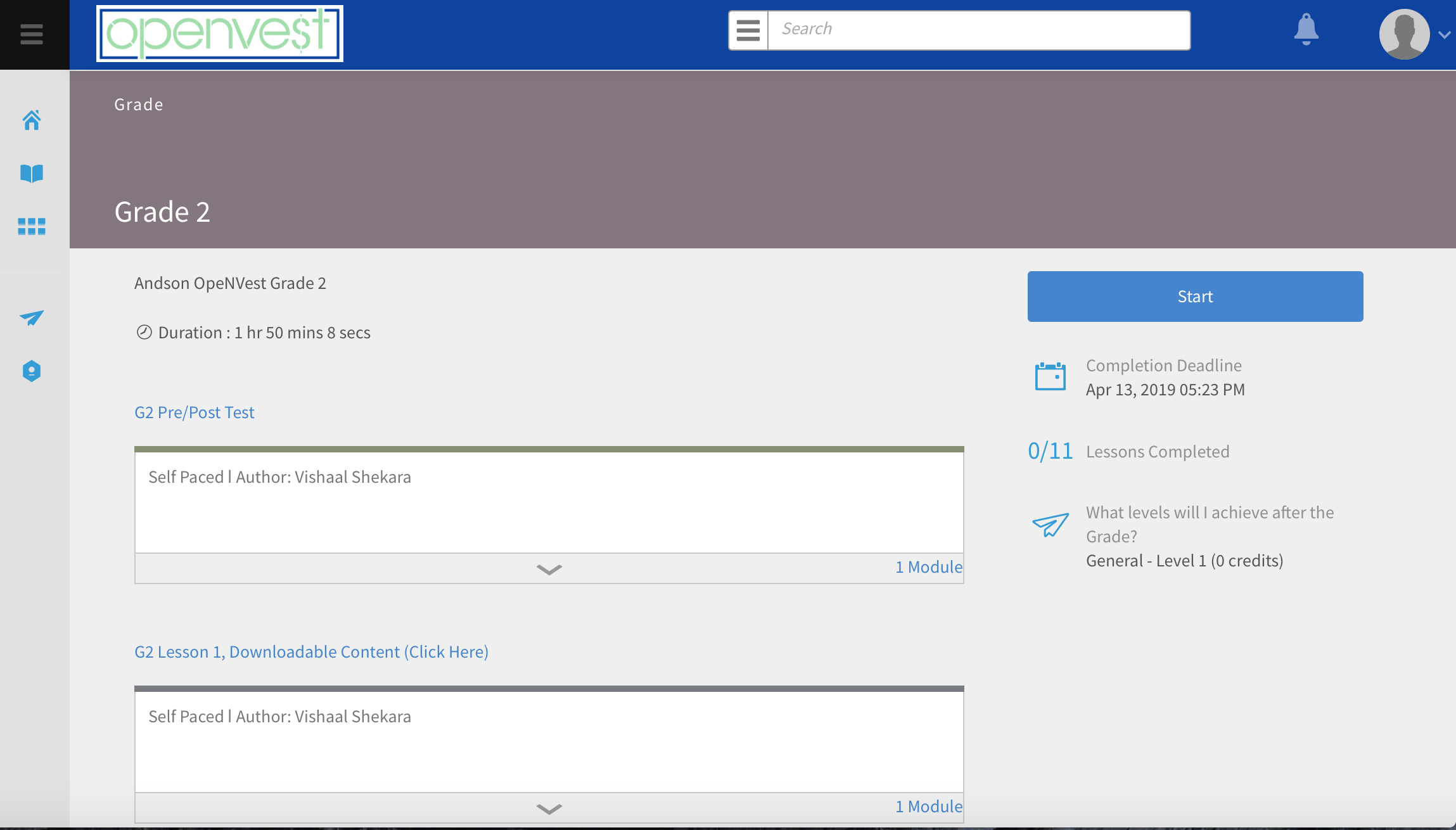
Task: Click the paper plane levels icon
Action: click(x=1050, y=525)
